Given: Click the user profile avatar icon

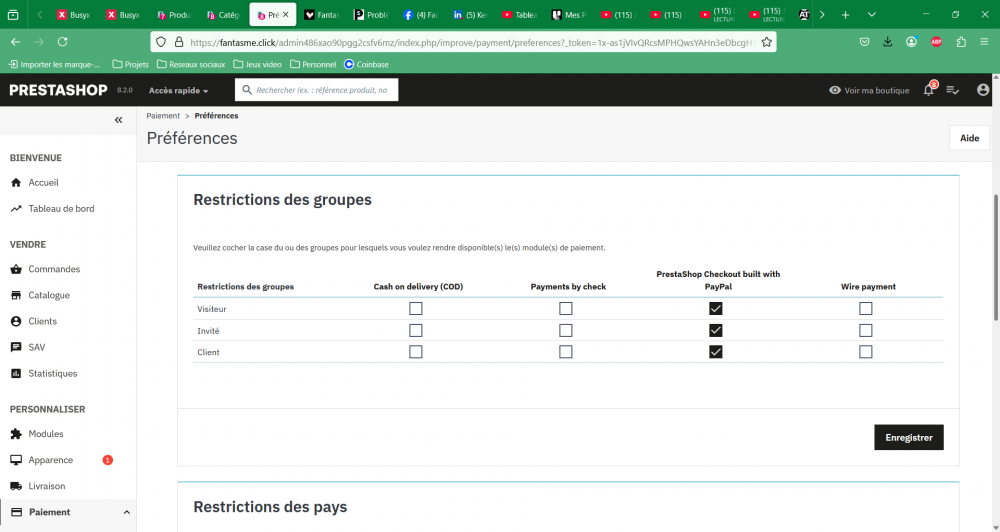Looking at the screenshot, I should [983, 90].
